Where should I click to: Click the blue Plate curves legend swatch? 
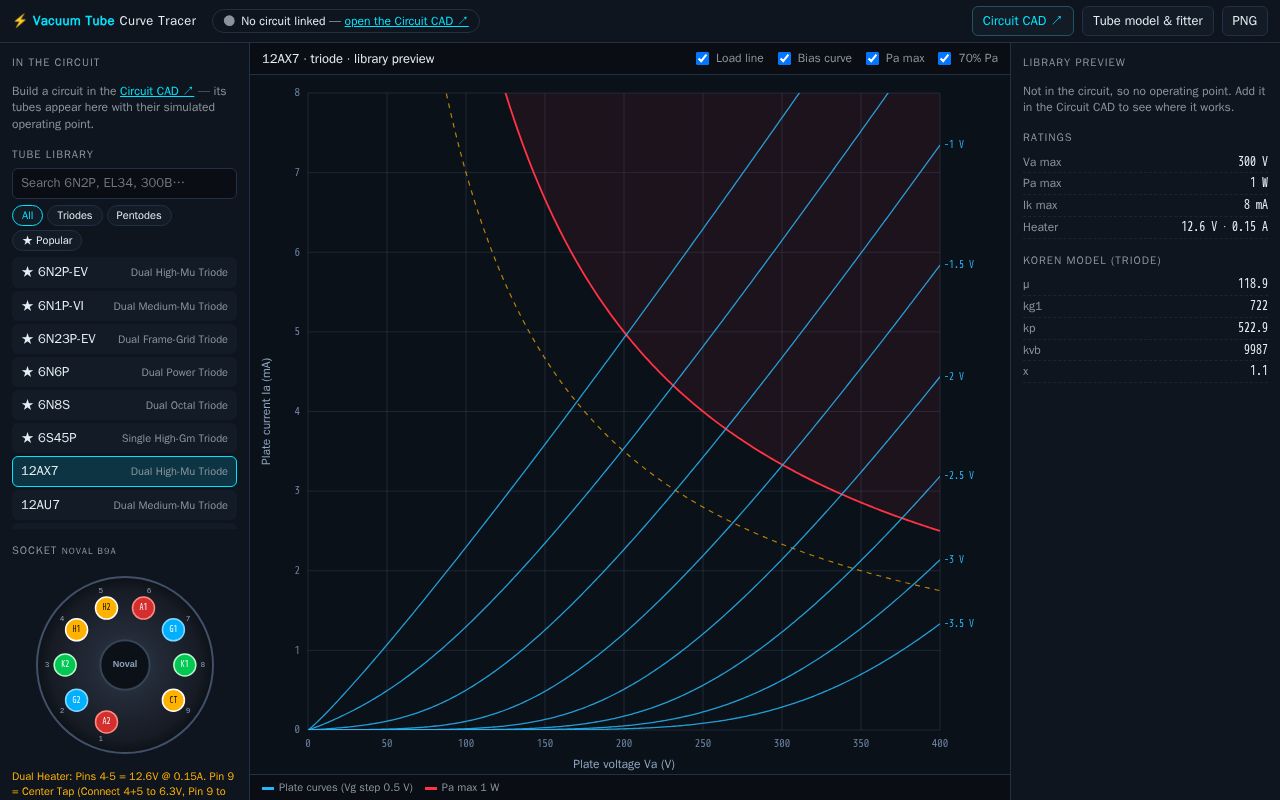click(x=268, y=788)
